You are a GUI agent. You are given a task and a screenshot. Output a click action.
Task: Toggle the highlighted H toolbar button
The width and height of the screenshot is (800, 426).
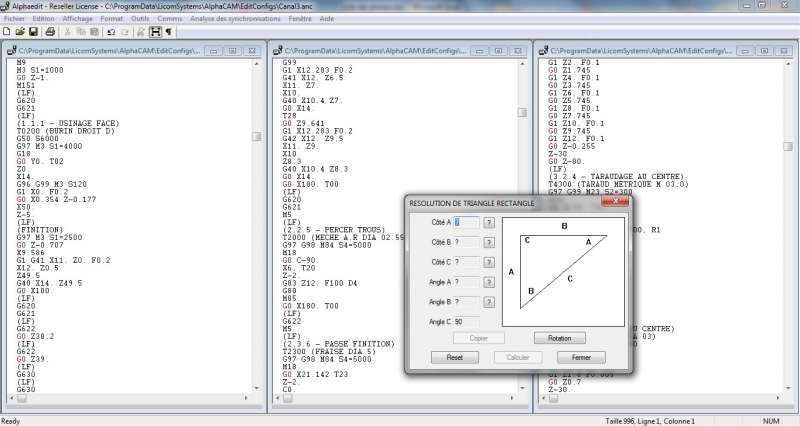pos(155,32)
